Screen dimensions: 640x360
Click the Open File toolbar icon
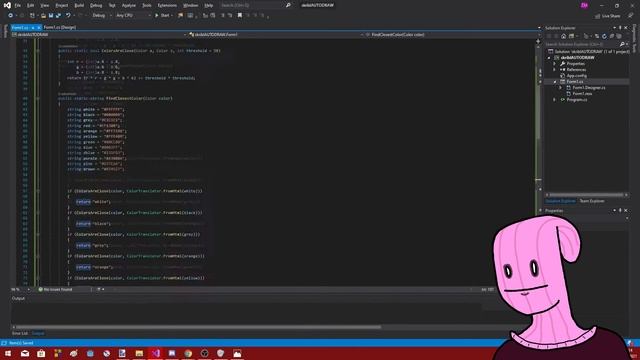click(x=43, y=16)
